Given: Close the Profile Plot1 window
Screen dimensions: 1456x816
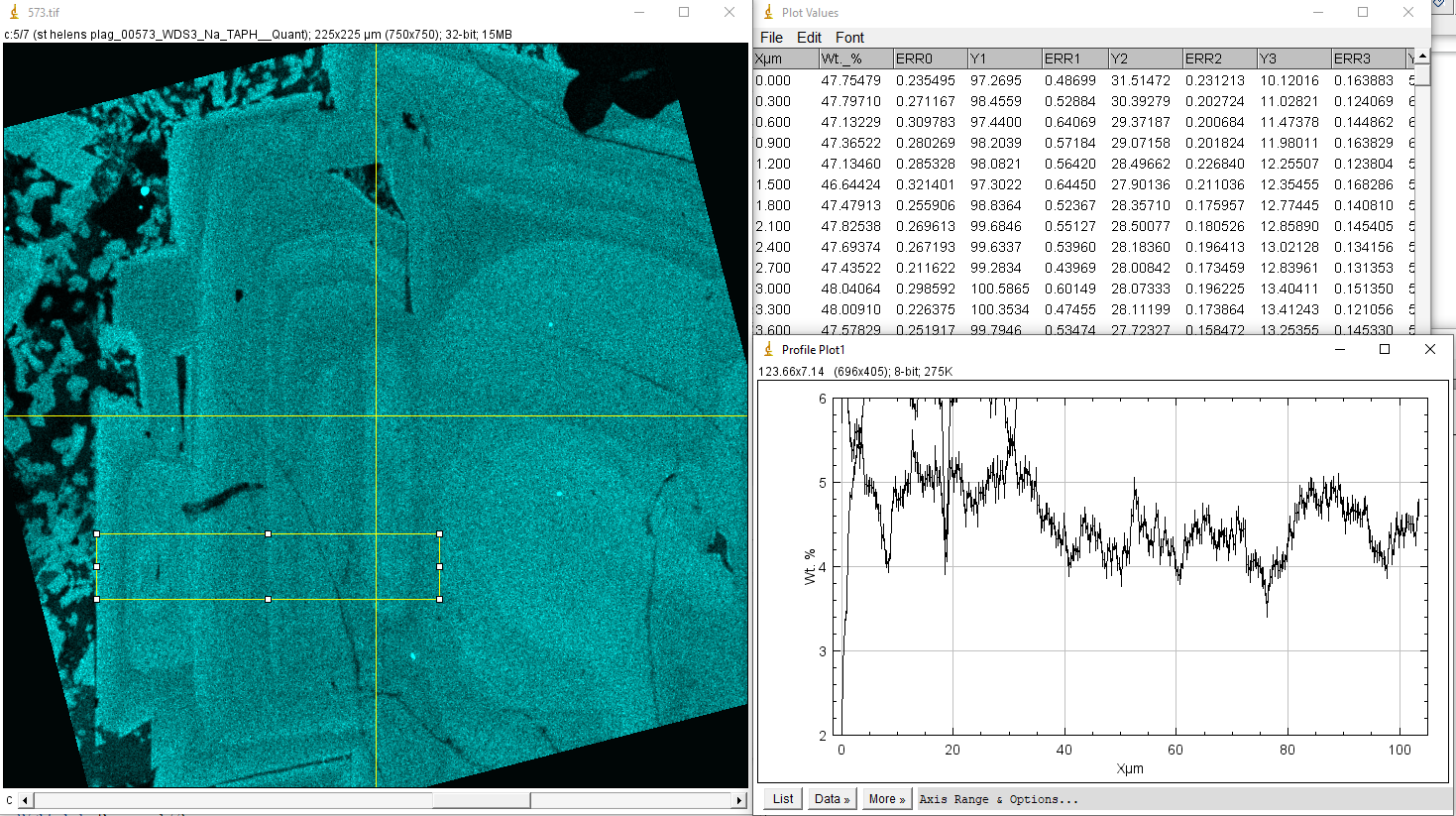Looking at the screenshot, I should [1429, 349].
